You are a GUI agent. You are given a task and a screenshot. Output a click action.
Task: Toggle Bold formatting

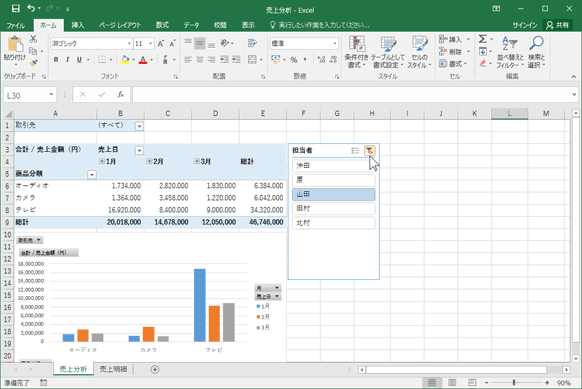tap(56, 60)
